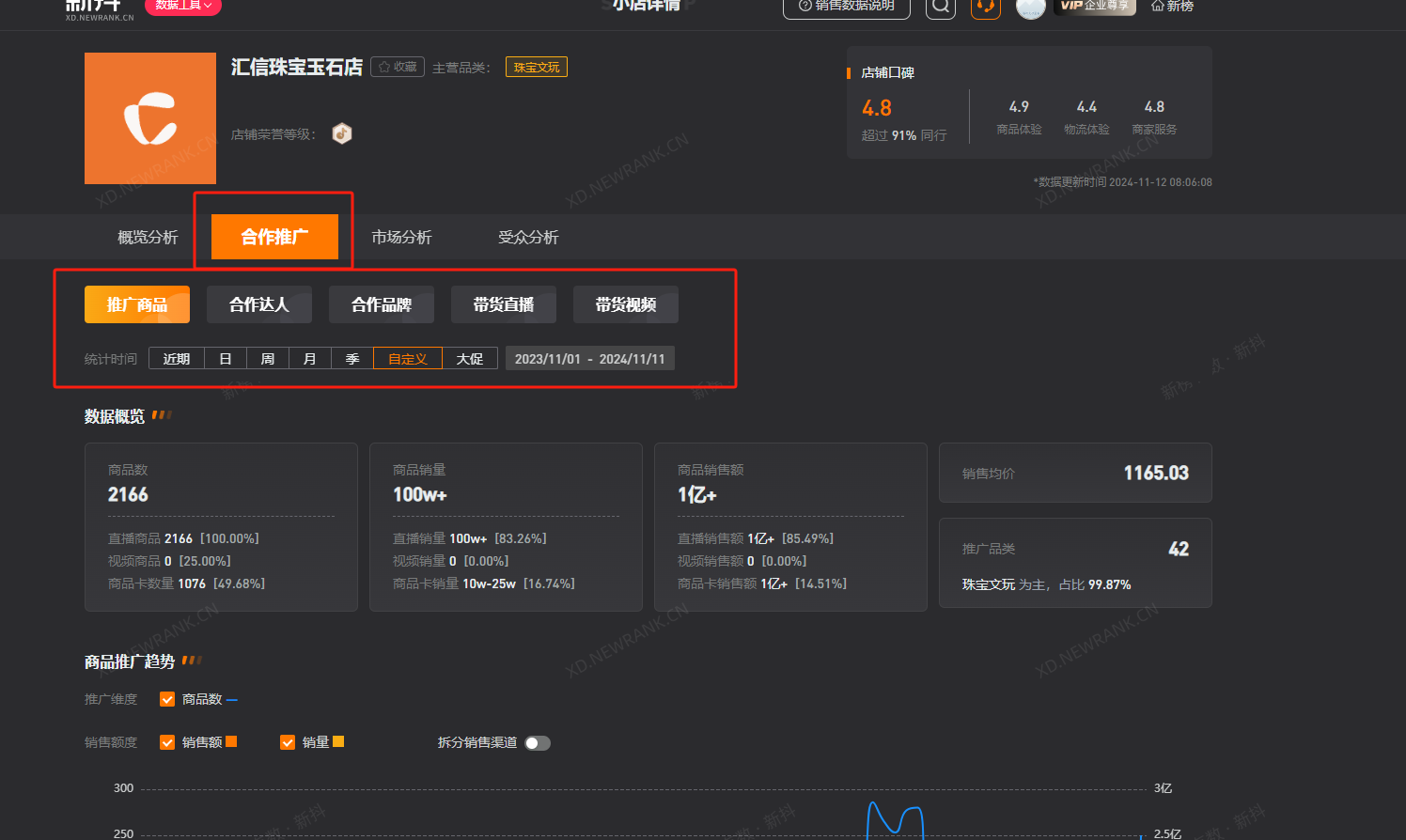This screenshot has height=840, width=1406.
Task: Open 销售数据说明 help button
Action: (x=847, y=7)
